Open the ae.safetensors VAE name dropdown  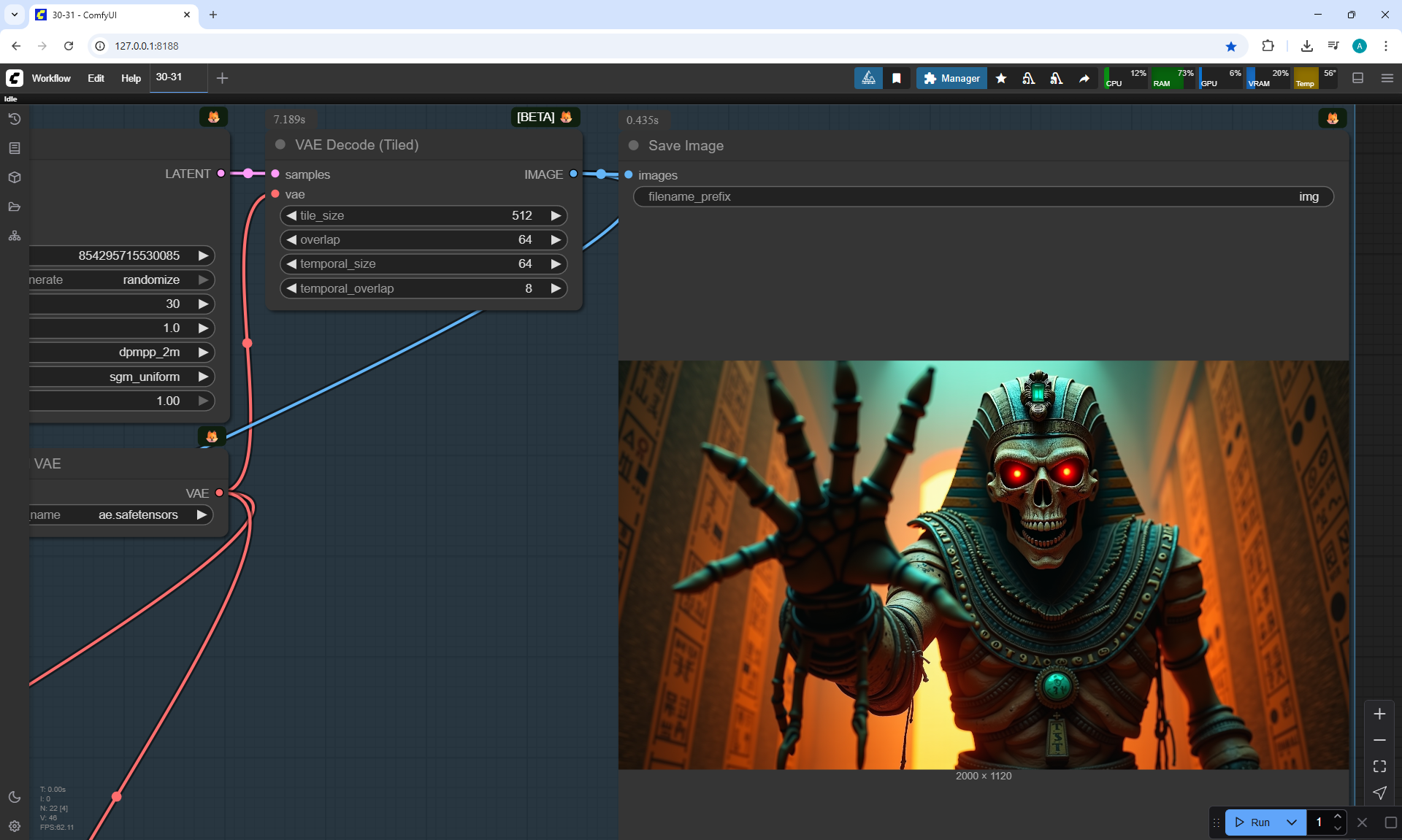[138, 515]
